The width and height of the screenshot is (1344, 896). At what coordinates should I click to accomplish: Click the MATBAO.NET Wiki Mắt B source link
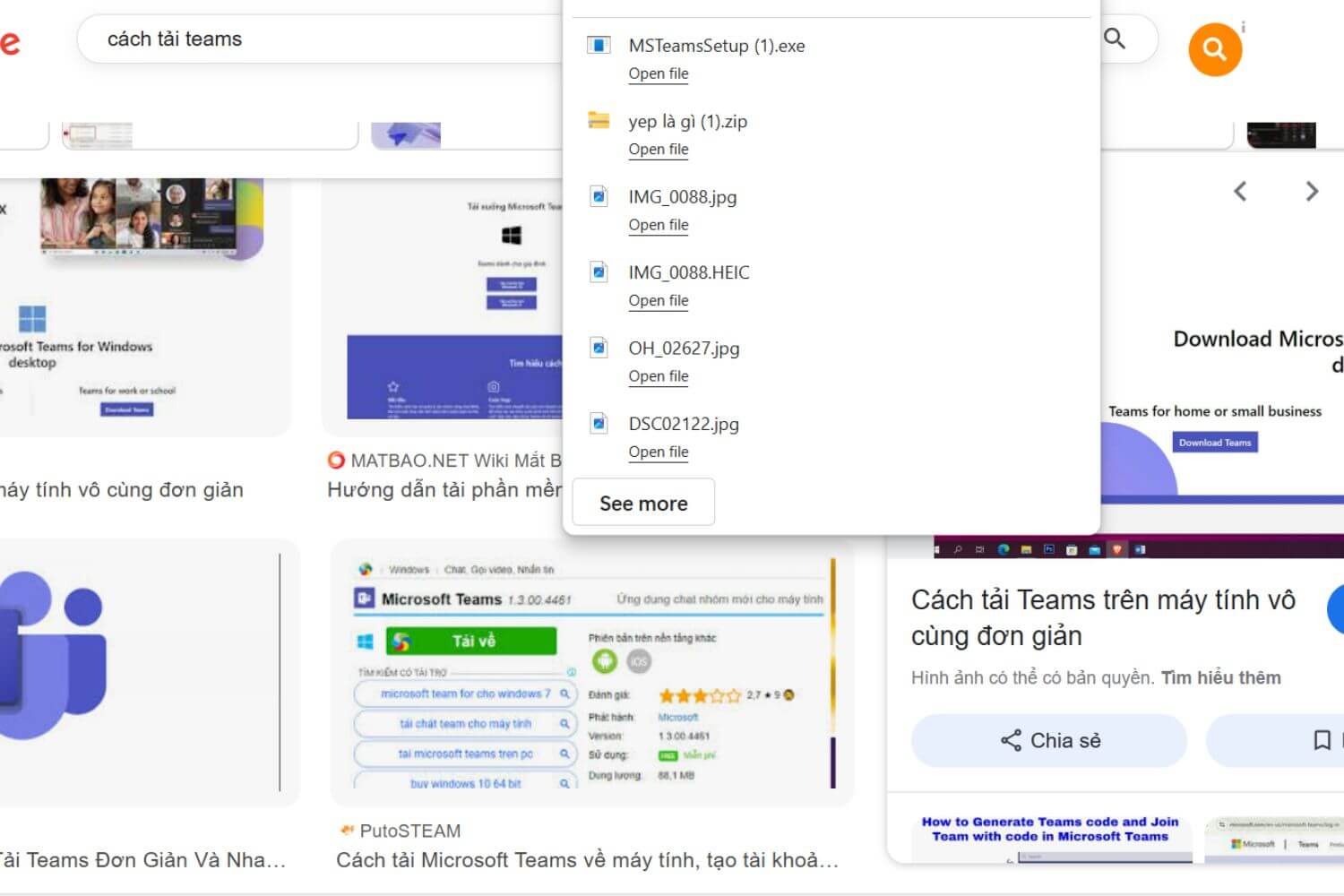444,461
